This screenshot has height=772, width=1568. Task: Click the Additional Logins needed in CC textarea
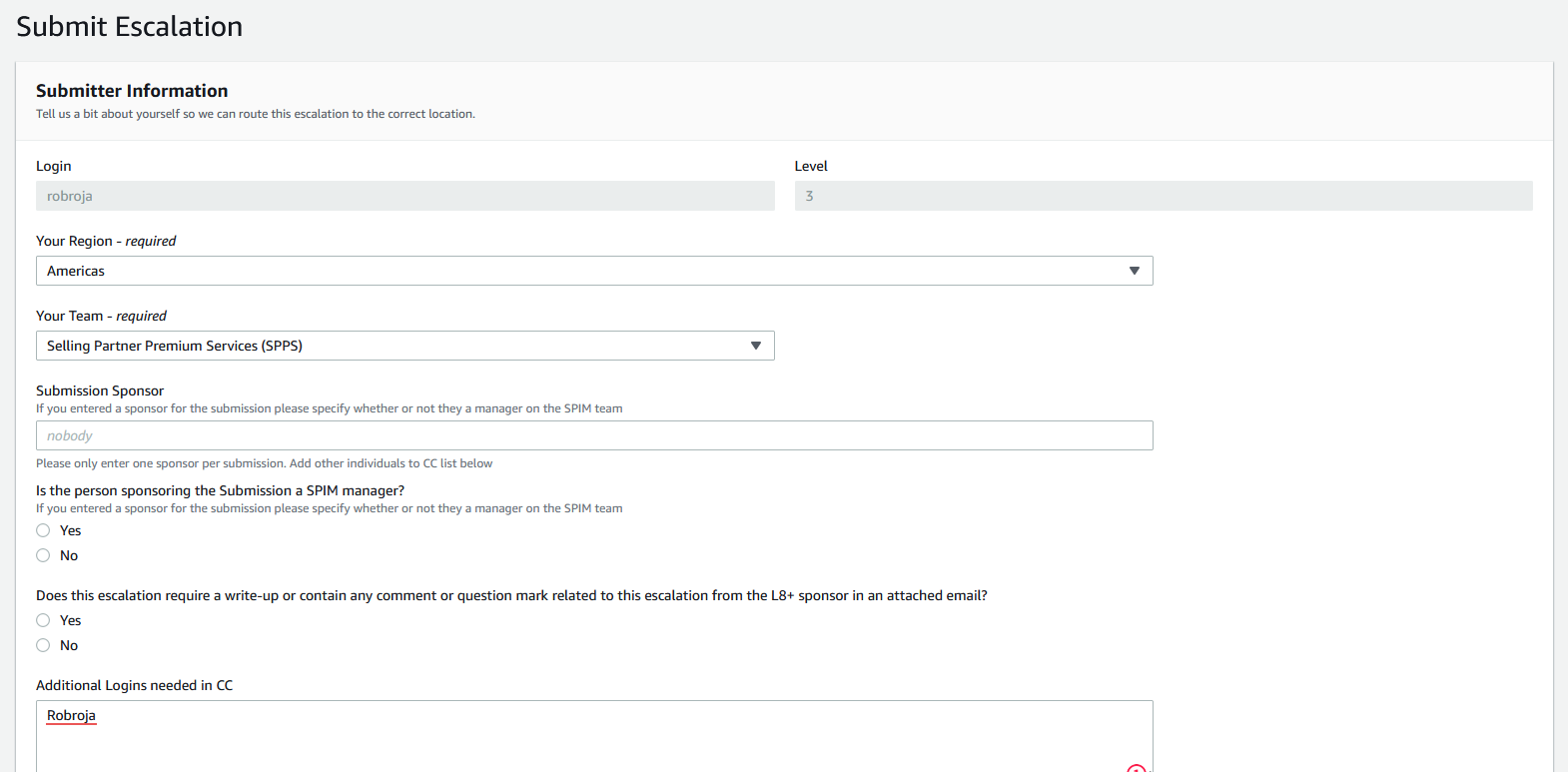tap(594, 736)
